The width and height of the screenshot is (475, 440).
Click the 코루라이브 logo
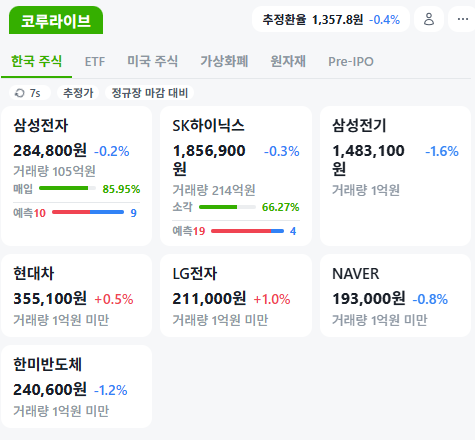tap(56, 20)
